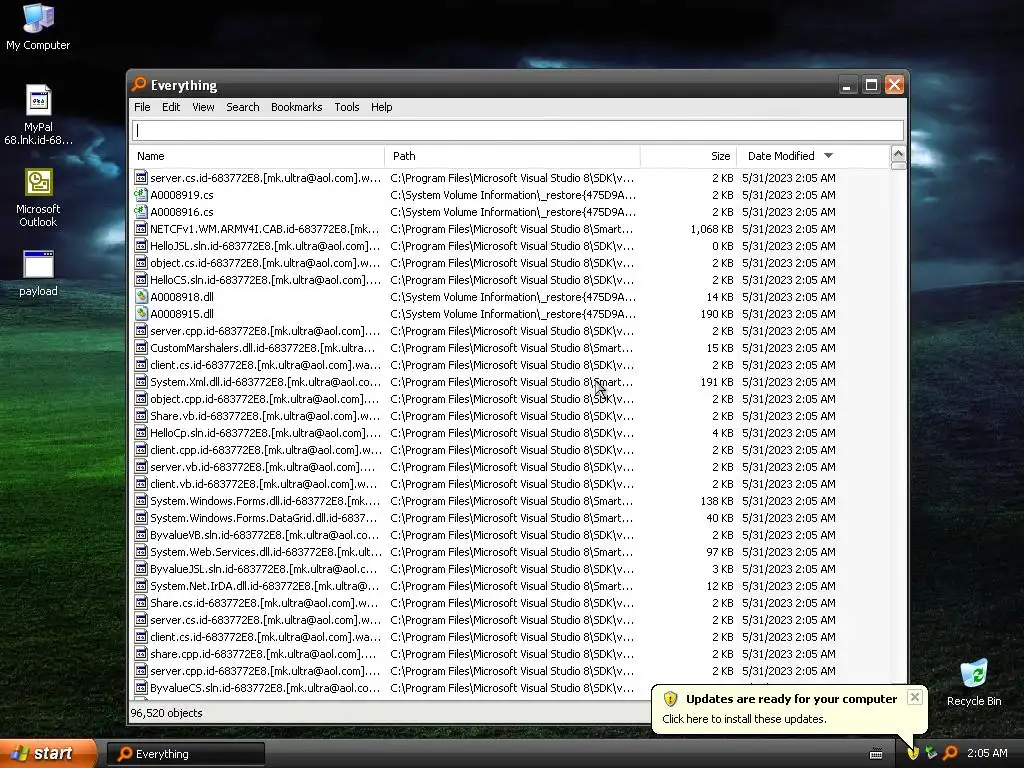Sort by Date Modified column header
Image resolution: width=1024 pixels, height=768 pixels.
coord(813,156)
